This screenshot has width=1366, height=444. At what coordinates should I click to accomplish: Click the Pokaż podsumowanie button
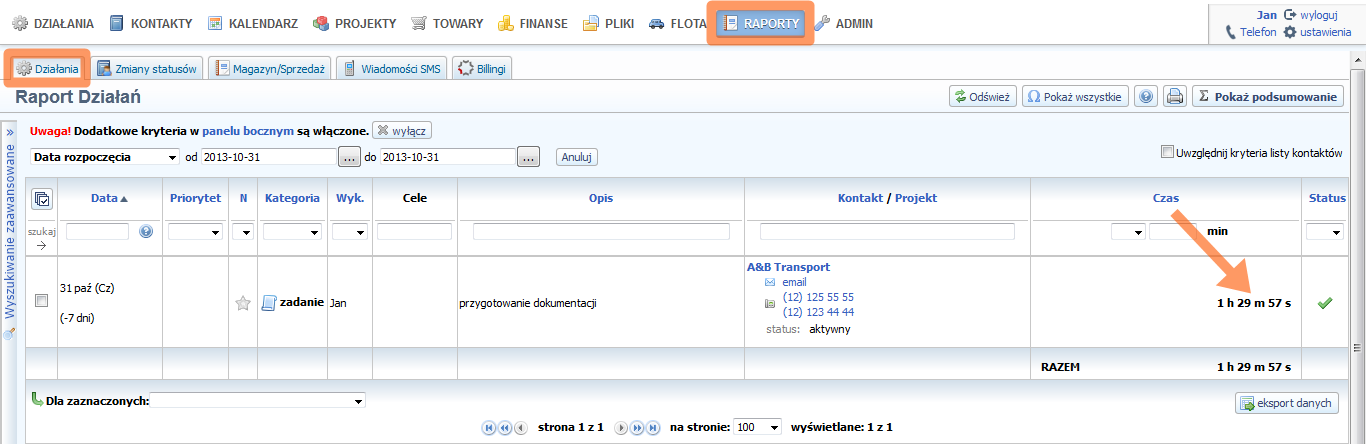coord(1266,96)
